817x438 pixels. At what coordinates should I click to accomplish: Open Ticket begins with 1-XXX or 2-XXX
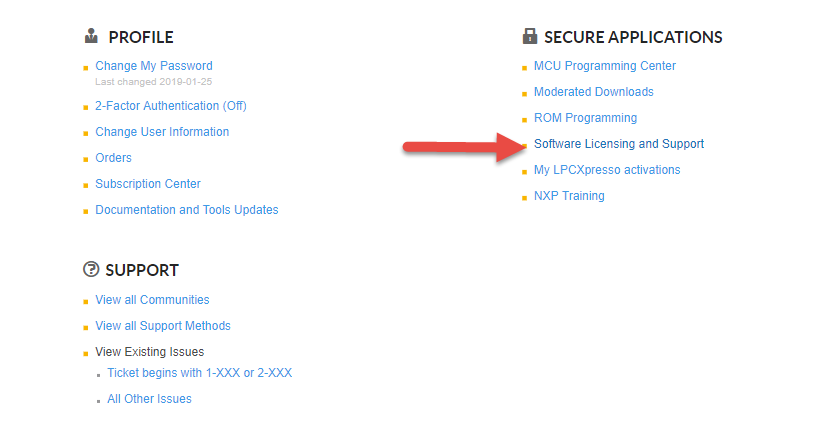(x=199, y=373)
